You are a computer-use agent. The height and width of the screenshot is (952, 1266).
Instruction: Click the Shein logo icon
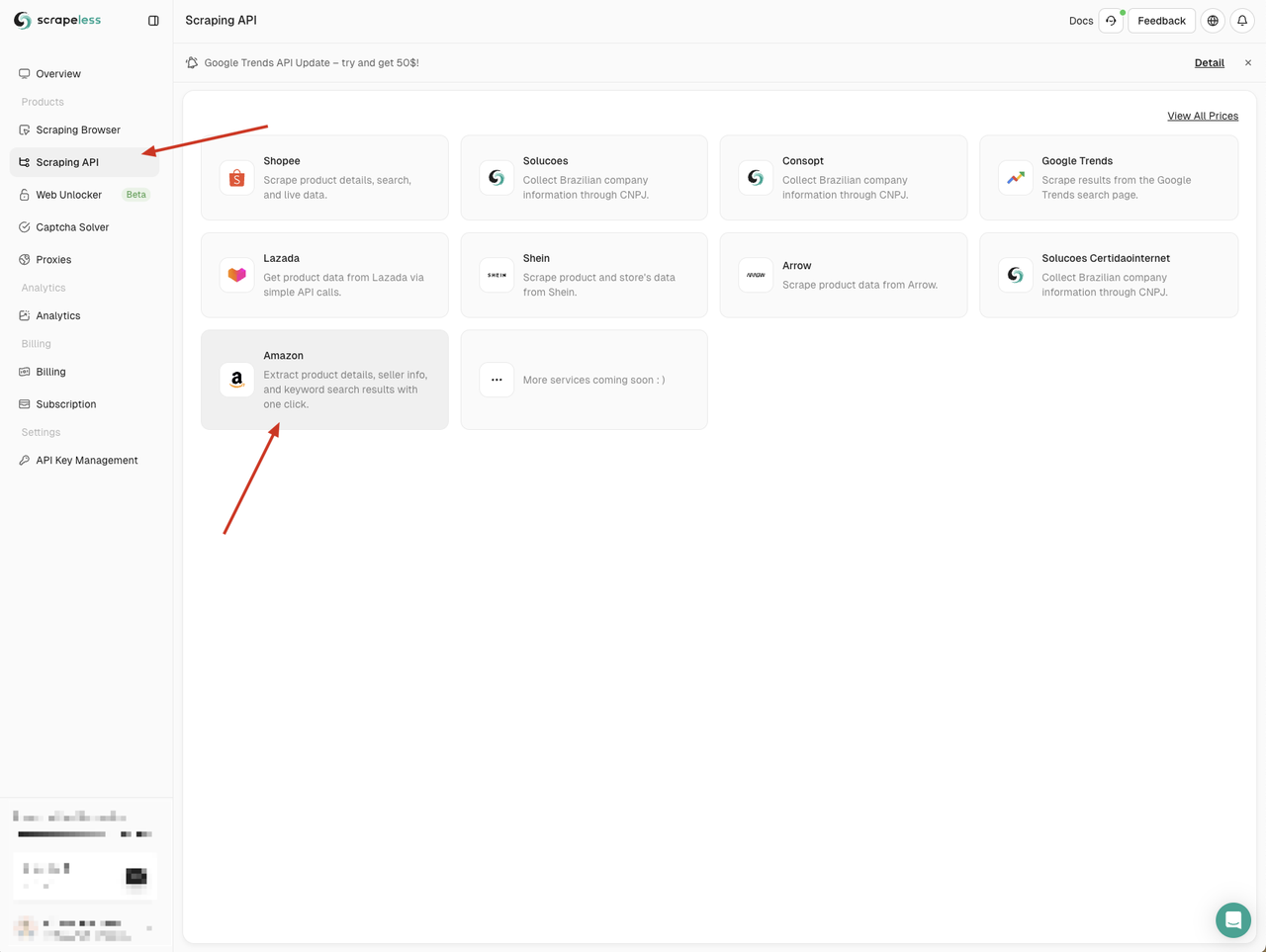click(497, 275)
